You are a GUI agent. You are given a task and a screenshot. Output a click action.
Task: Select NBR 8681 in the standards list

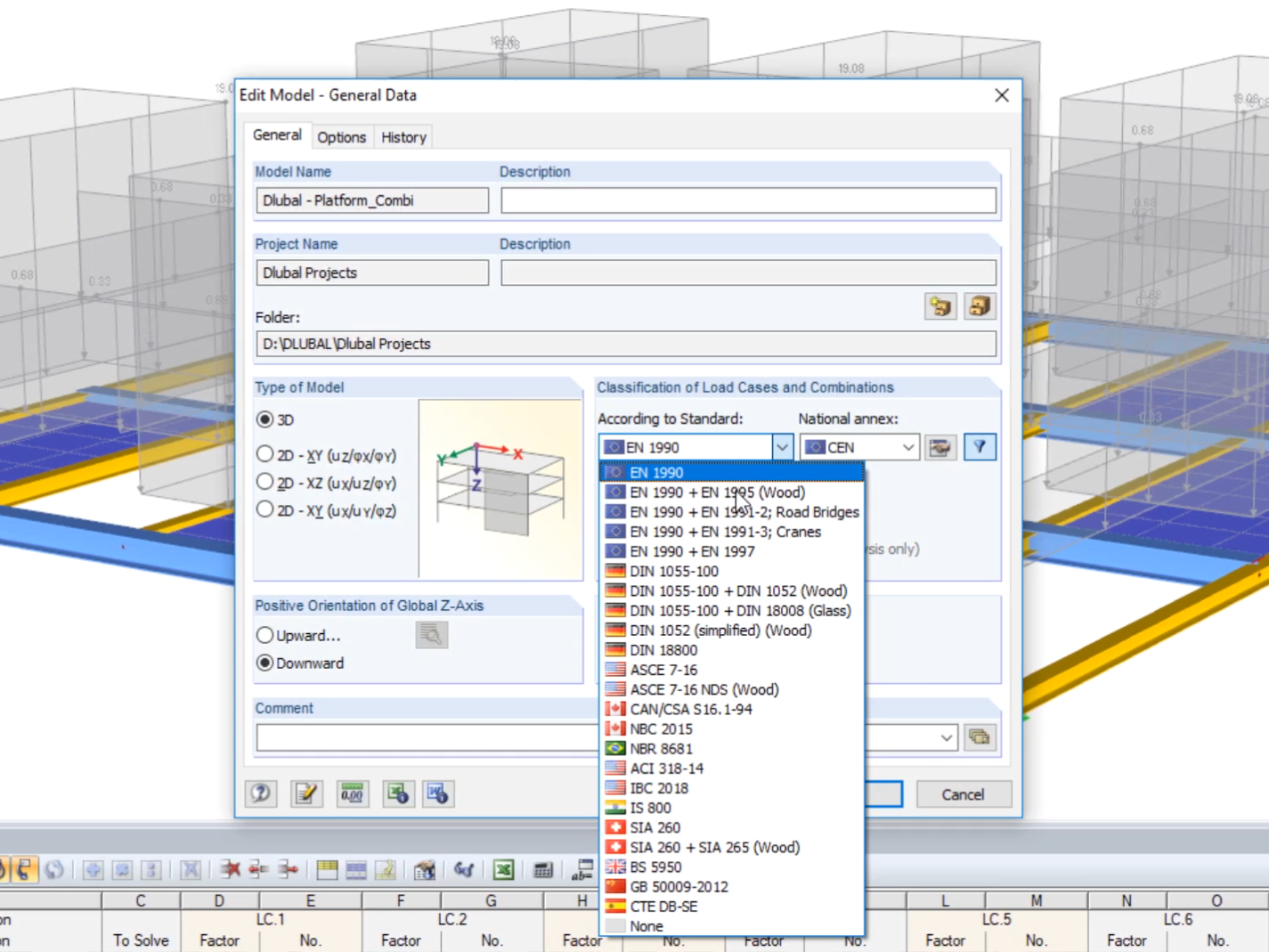pos(732,748)
